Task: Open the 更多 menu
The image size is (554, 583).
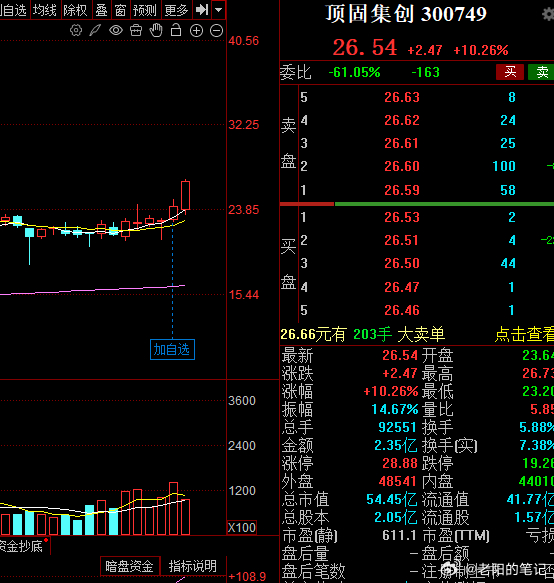Action: point(177,10)
